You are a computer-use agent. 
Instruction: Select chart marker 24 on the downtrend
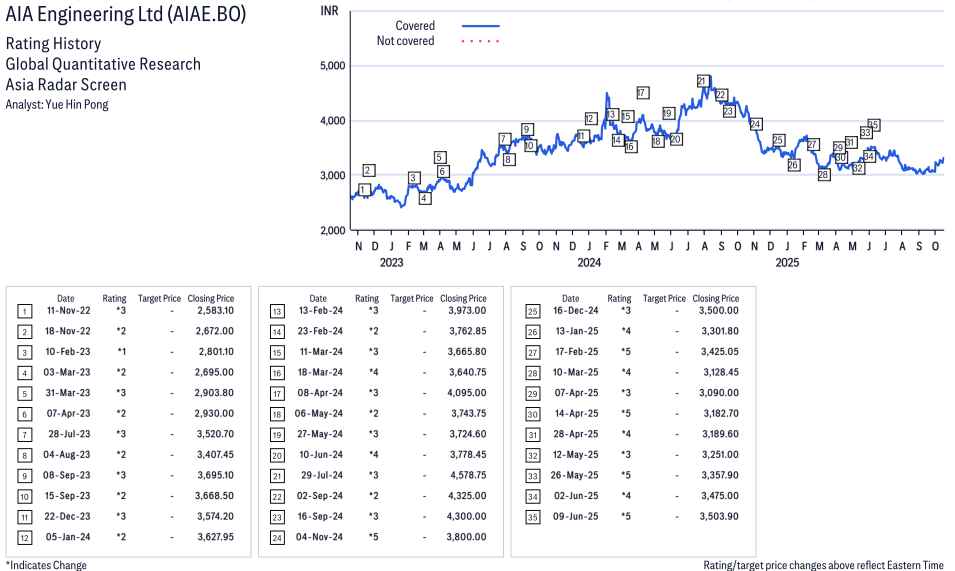[756, 124]
